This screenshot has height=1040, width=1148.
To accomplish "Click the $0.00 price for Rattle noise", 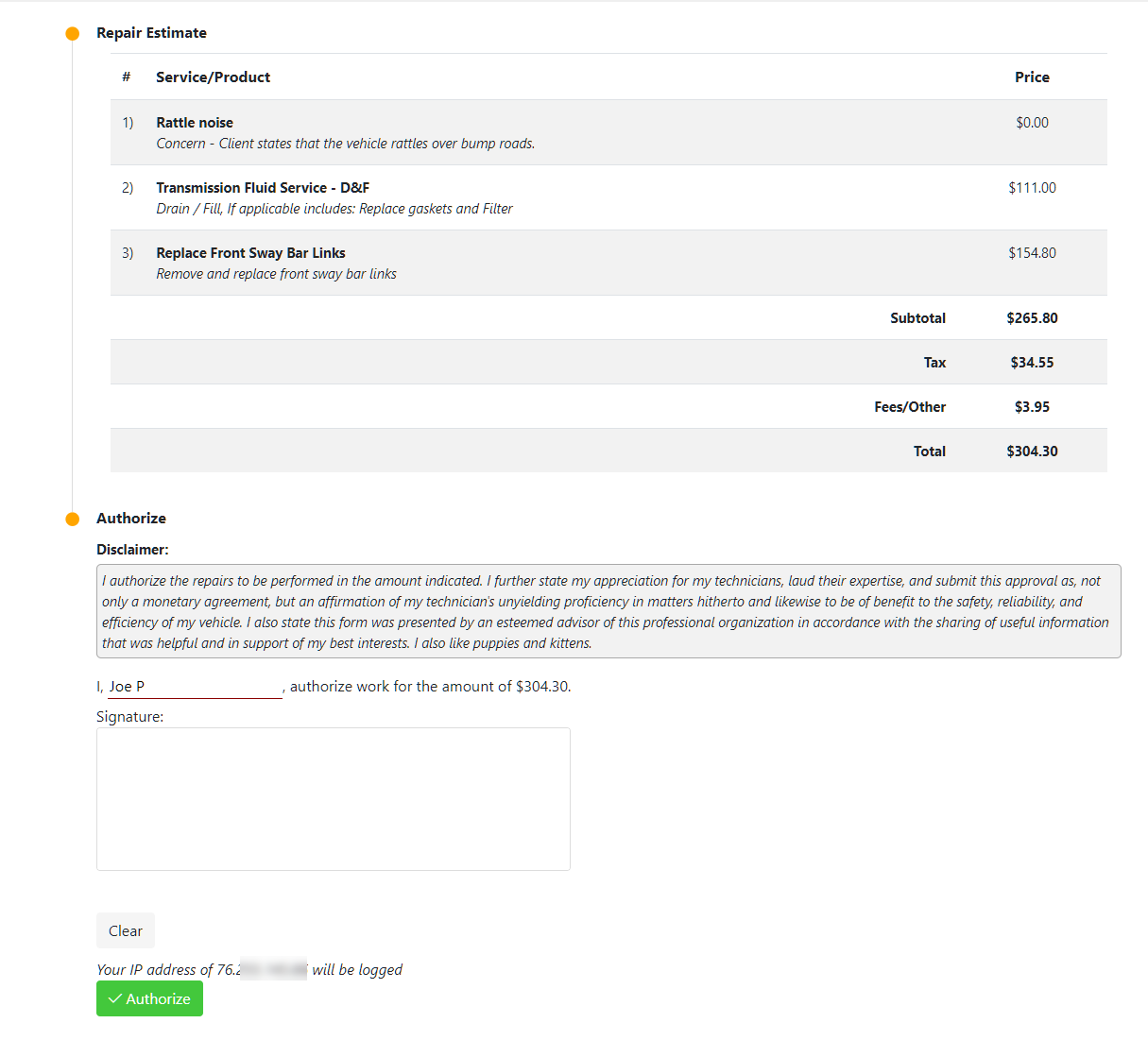I will point(1032,123).
